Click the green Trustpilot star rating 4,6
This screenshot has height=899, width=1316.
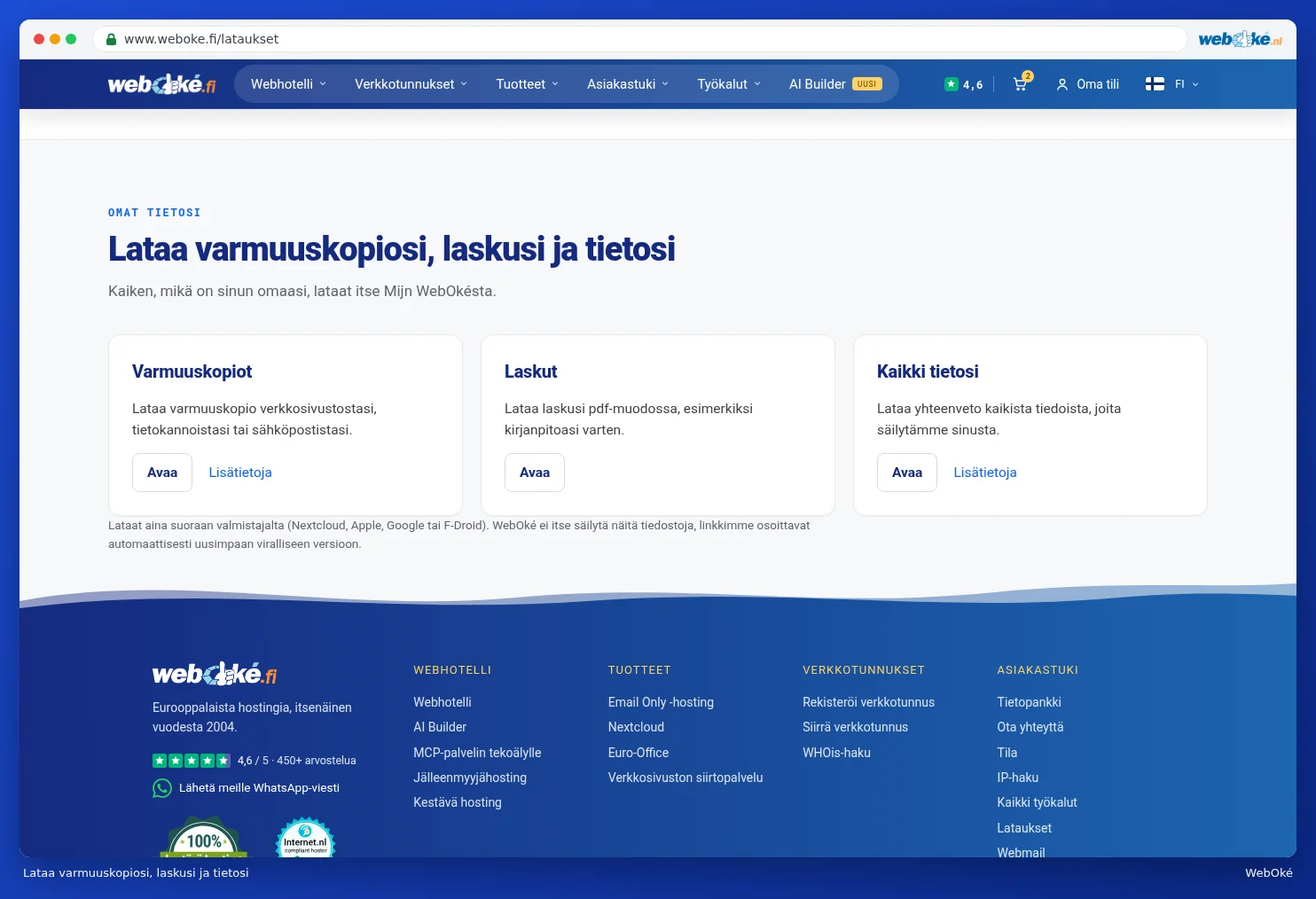tap(963, 84)
